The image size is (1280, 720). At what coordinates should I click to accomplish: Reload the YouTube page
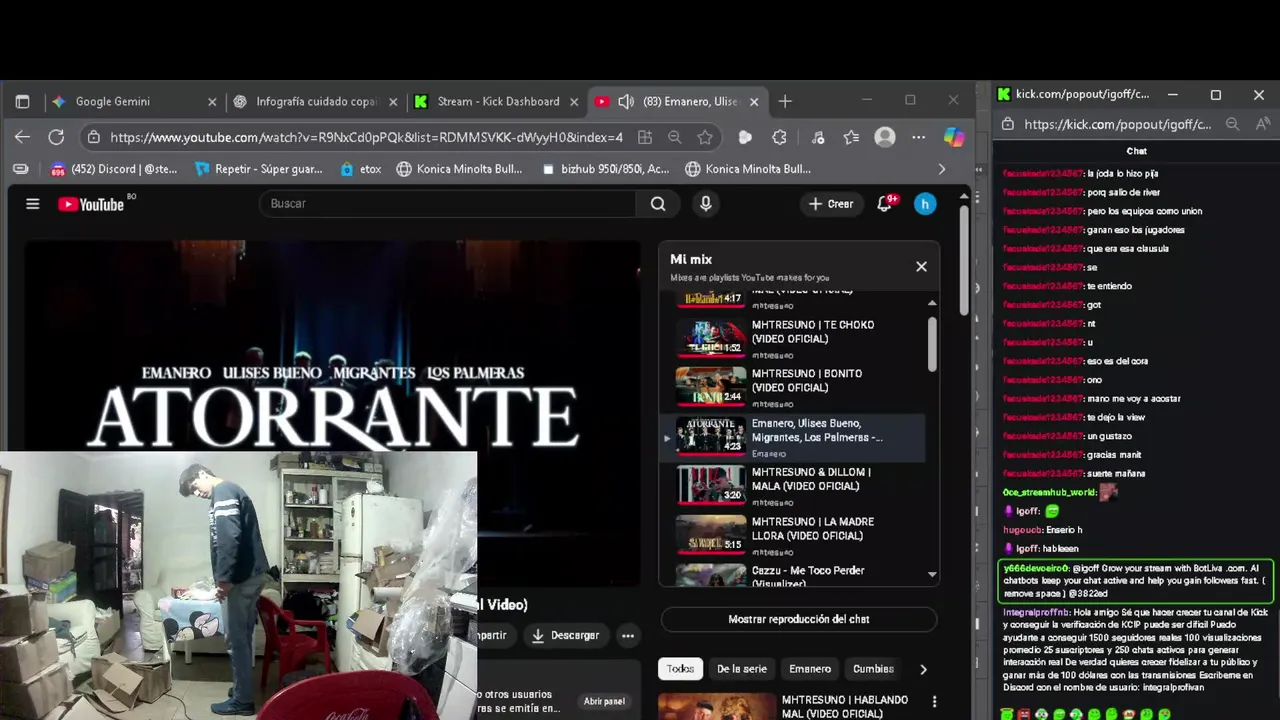56,137
